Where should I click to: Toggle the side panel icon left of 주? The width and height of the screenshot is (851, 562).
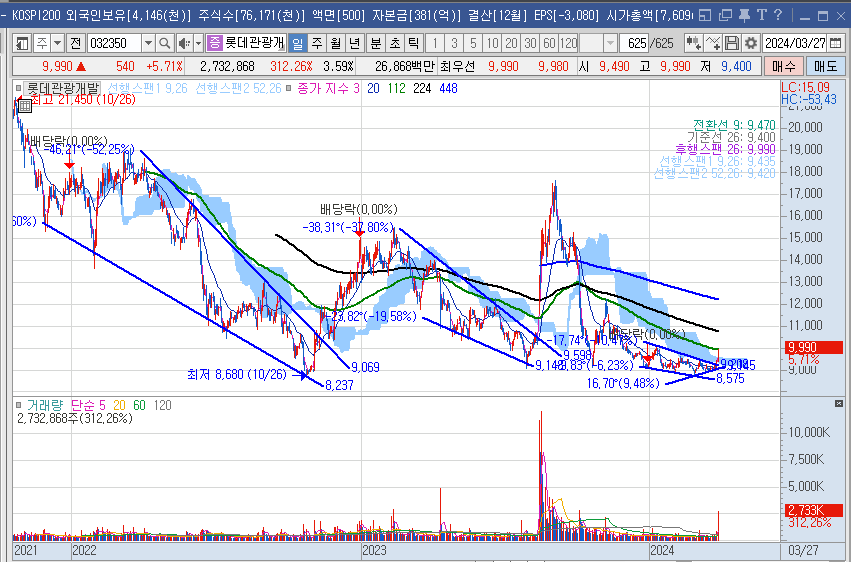22,43
